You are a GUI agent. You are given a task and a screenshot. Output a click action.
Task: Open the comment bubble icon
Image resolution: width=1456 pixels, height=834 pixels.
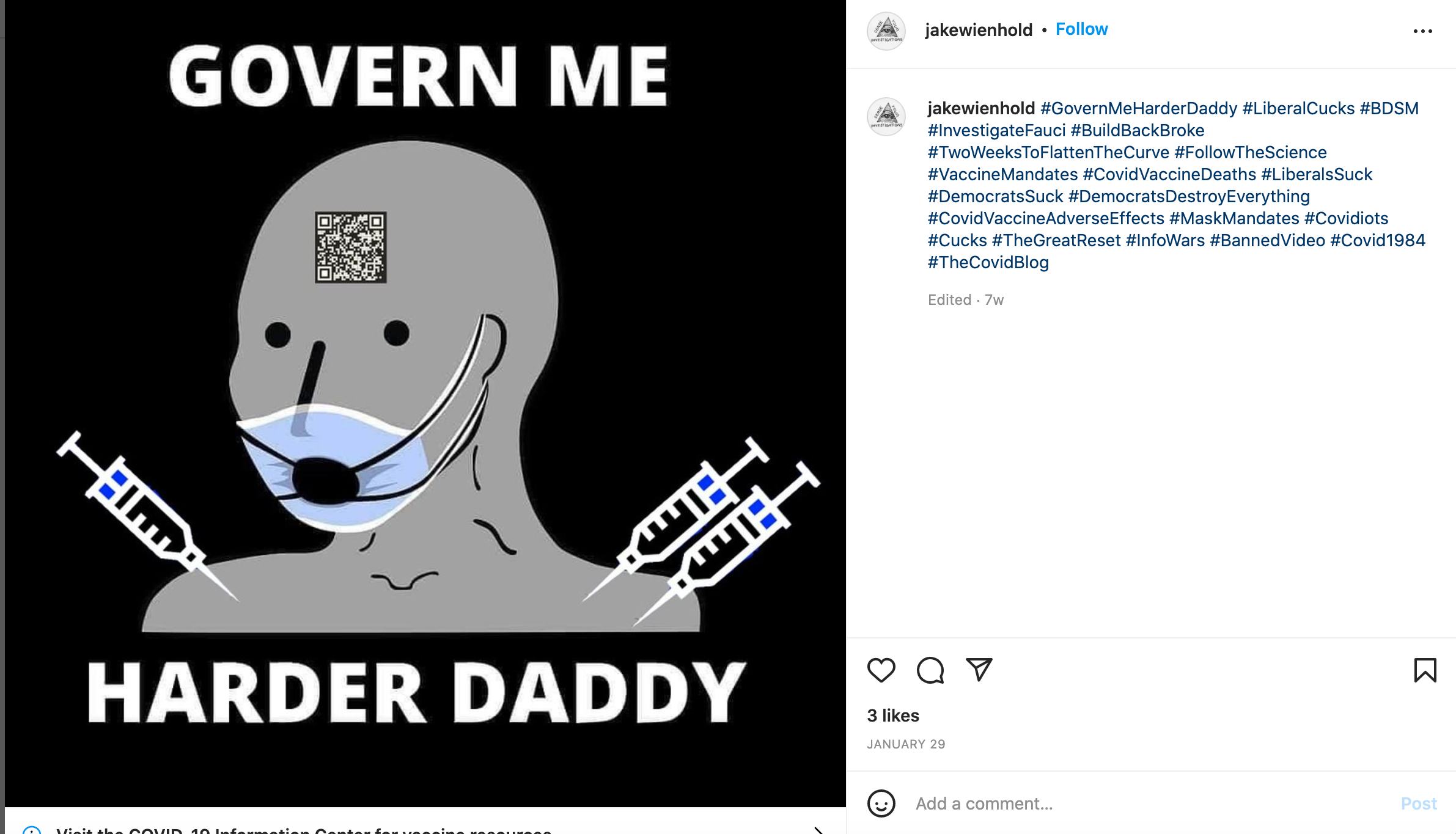930,670
